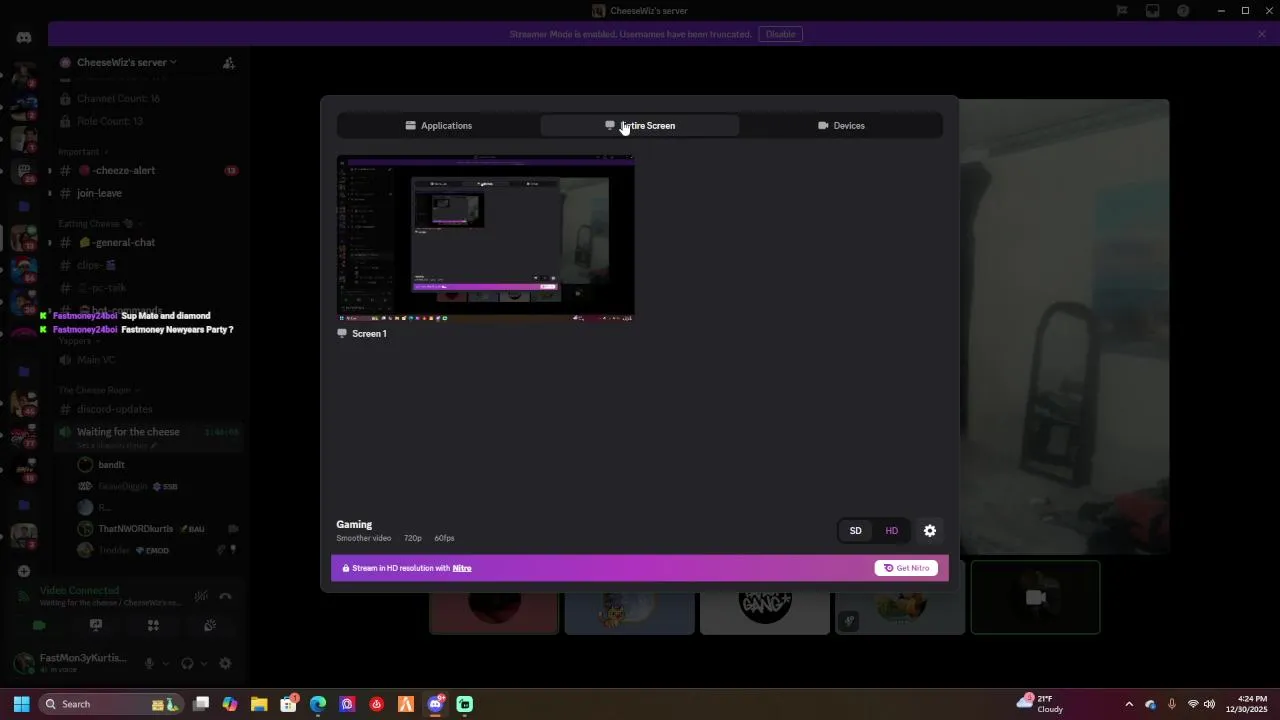Toggle the camera button in voice panel

[39, 625]
